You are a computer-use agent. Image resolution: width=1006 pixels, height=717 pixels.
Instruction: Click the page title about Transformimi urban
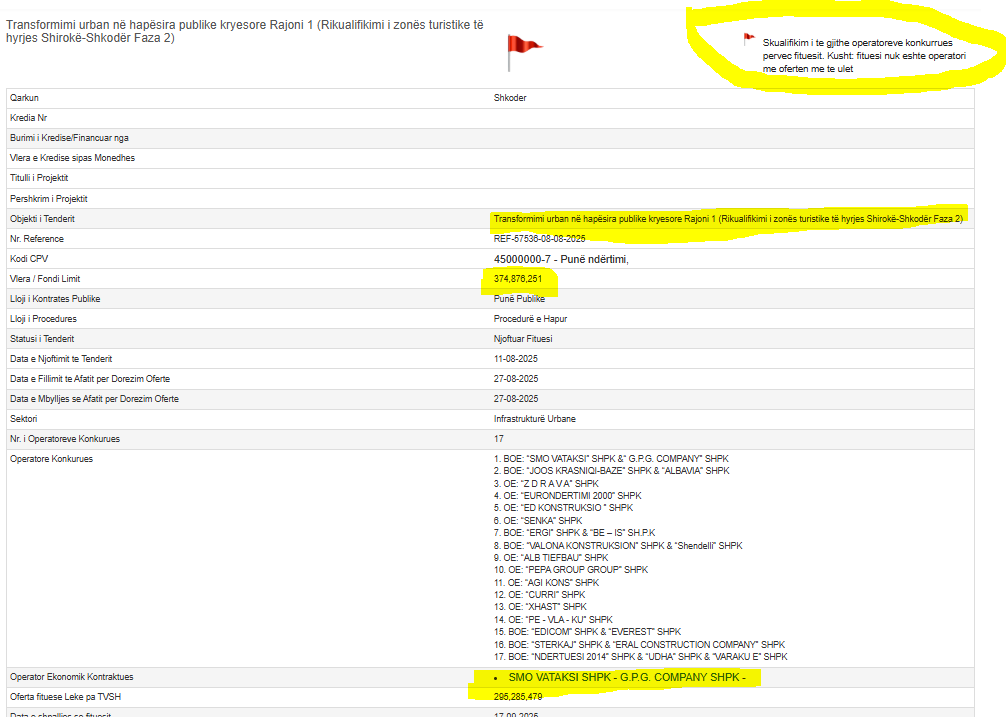click(x=246, y=30)
